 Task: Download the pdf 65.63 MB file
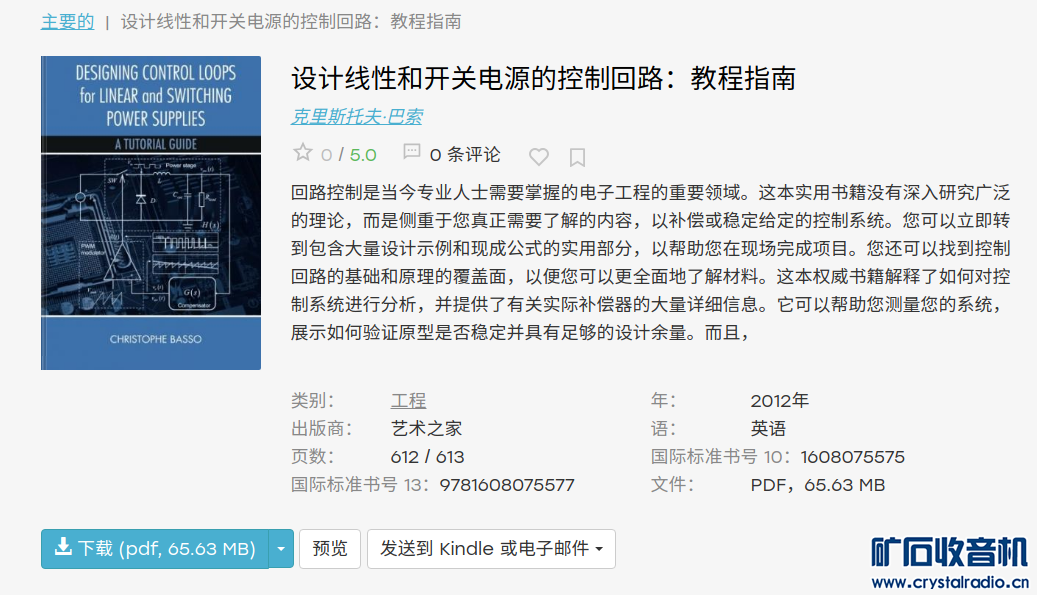pyautogui.click(x=155, y=549)
